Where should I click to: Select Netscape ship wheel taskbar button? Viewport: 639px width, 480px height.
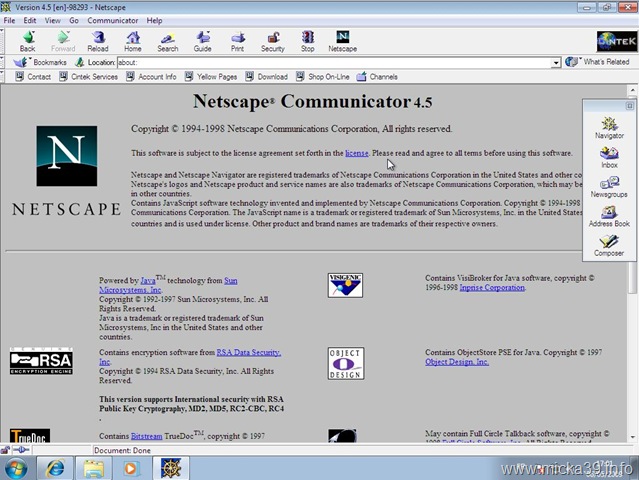tap(171, 468)
